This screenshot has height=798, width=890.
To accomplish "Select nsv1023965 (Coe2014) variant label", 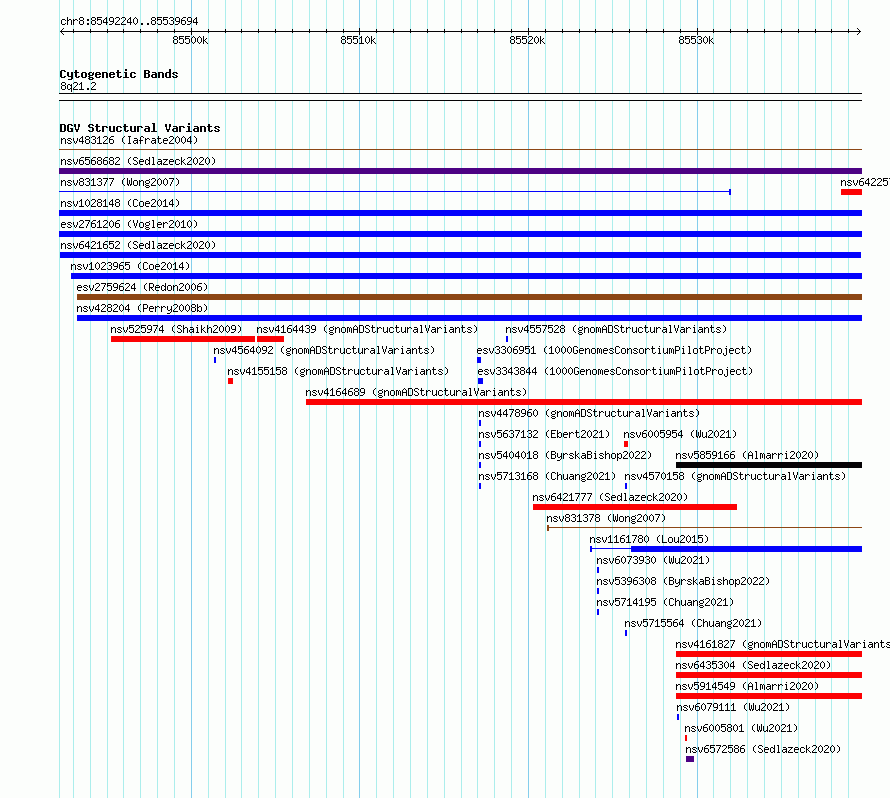I will pyautogui.click(x=130, y=266).
